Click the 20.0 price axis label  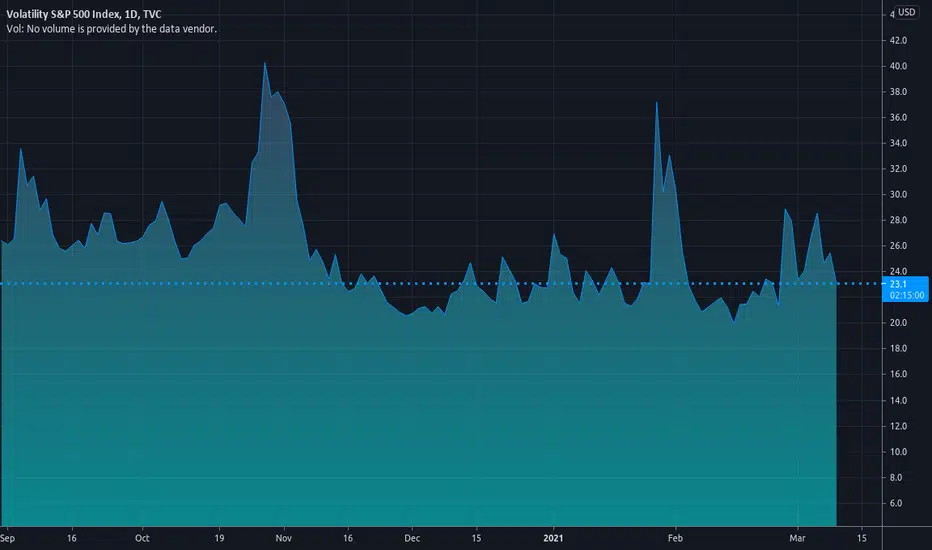[898, 323]
